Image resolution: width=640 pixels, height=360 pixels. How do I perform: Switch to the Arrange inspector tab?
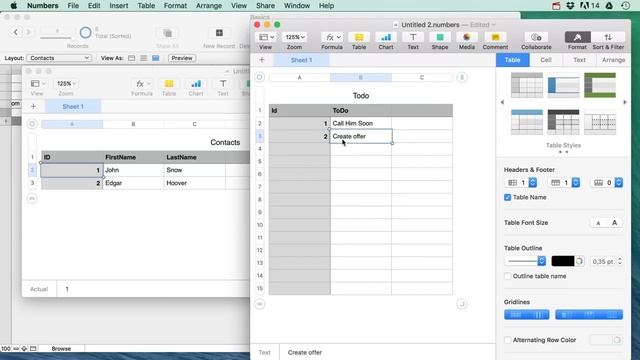pos(613,60)
